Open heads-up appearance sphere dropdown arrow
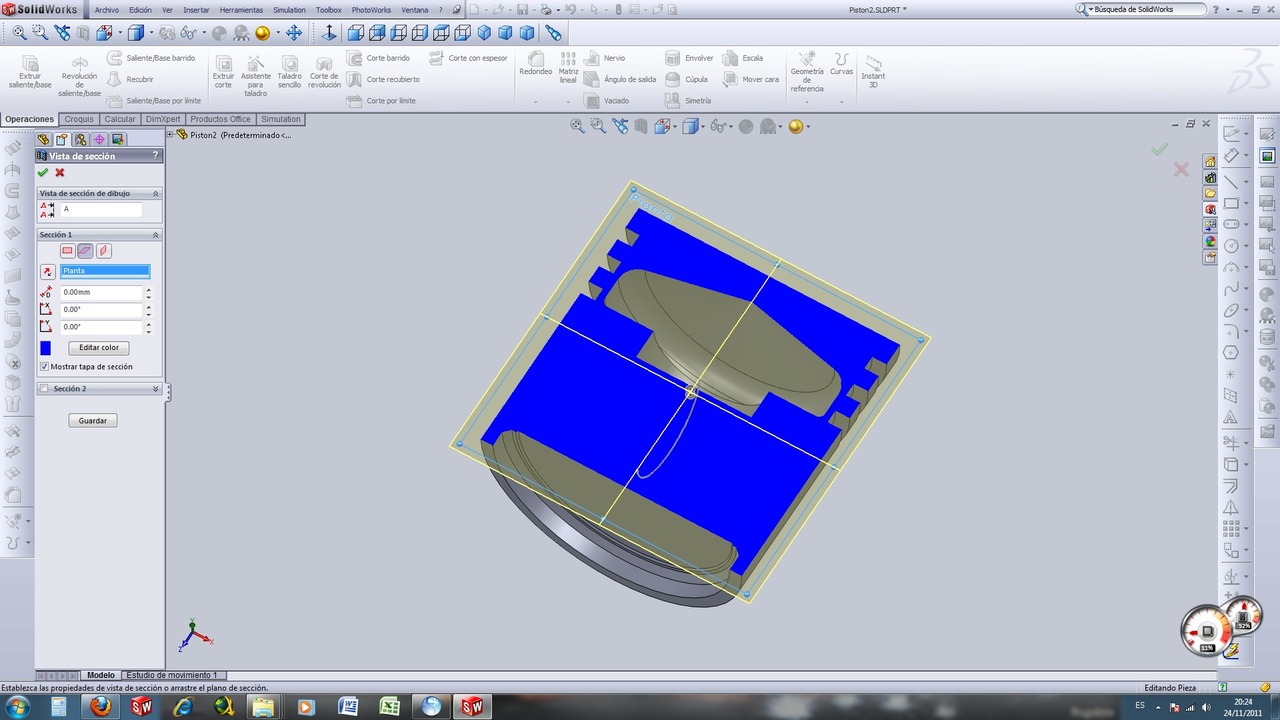Screen dimensions: 1280x720 [807, 127]
